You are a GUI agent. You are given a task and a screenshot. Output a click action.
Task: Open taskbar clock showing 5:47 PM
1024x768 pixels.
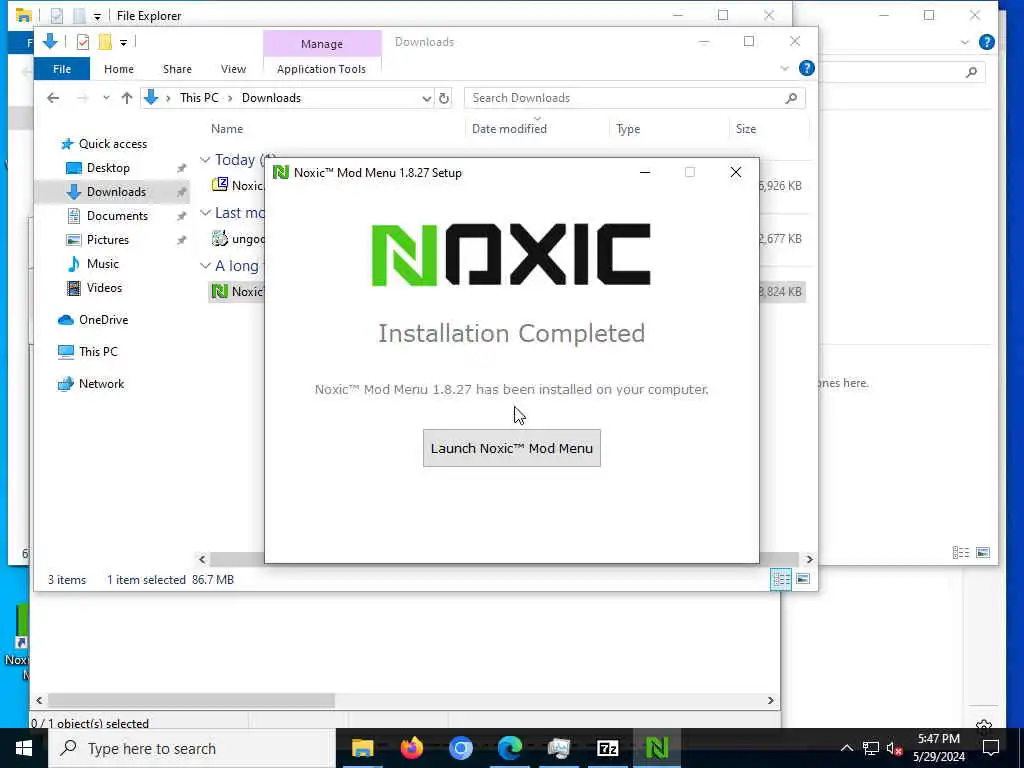[938, 748]
